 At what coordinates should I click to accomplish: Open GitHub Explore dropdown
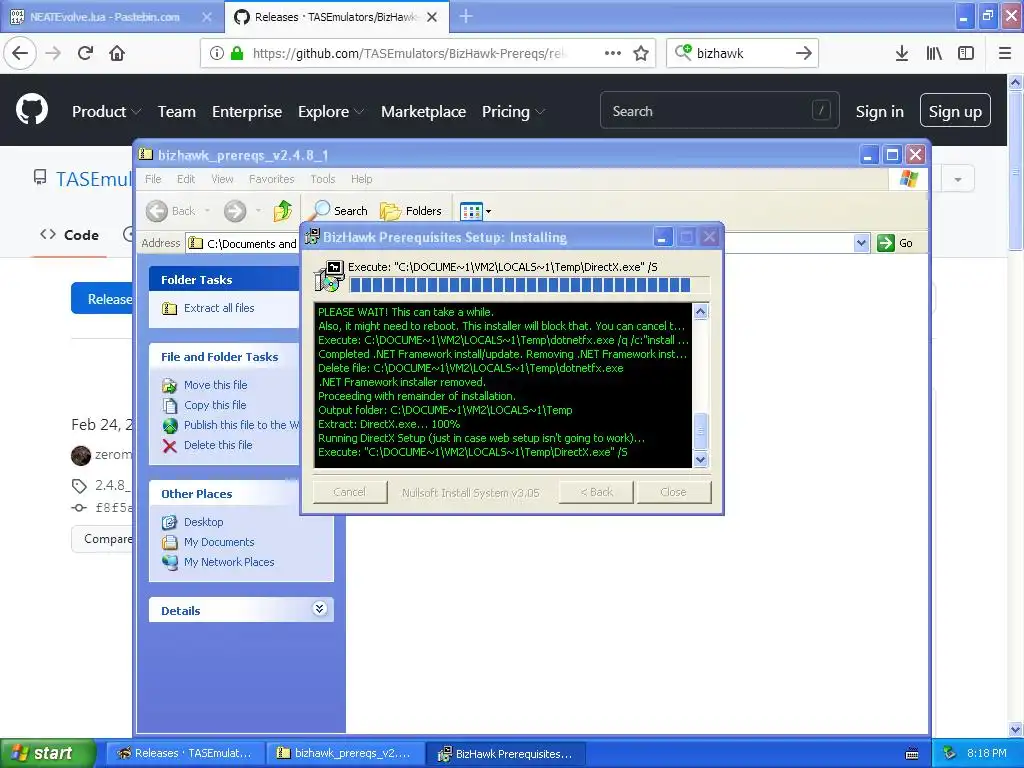pos(330,112)
